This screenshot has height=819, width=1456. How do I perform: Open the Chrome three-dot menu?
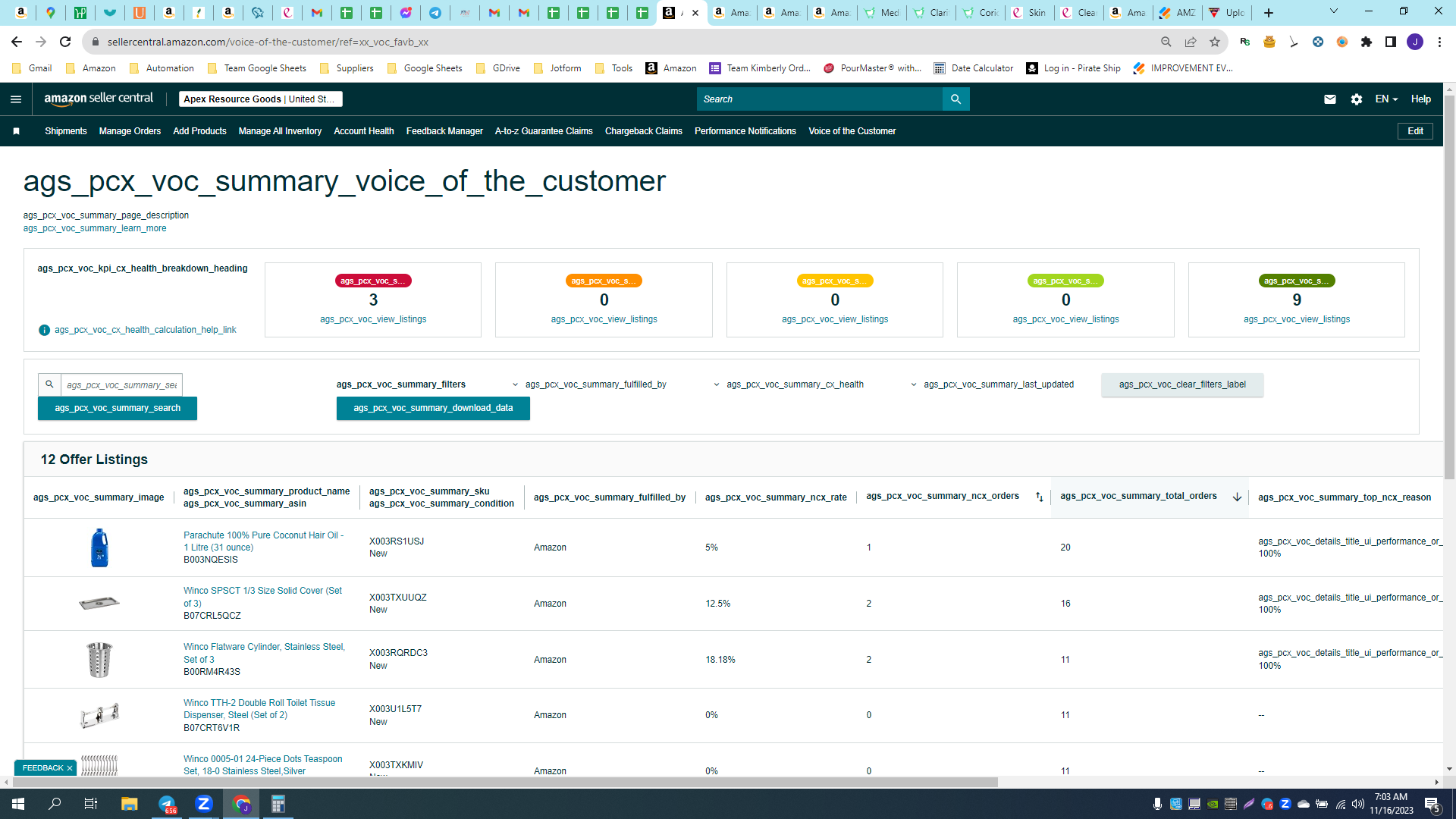click(x=1439, y=42)
